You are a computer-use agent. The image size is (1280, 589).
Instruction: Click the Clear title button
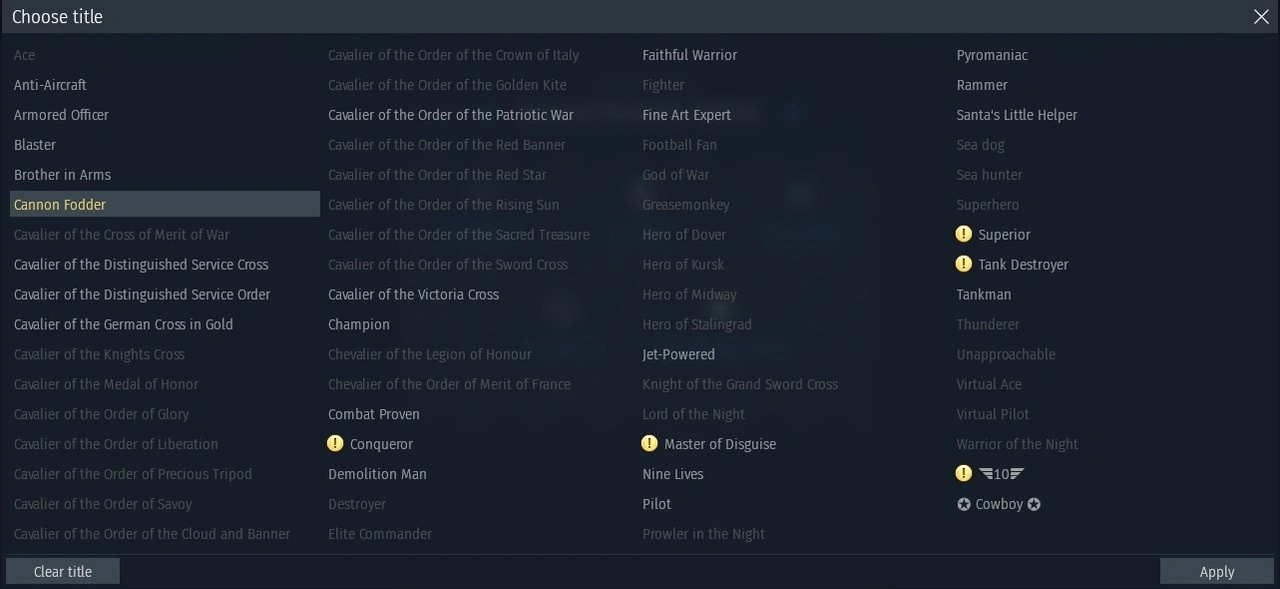pyautogui.click(x=63, y=572)
